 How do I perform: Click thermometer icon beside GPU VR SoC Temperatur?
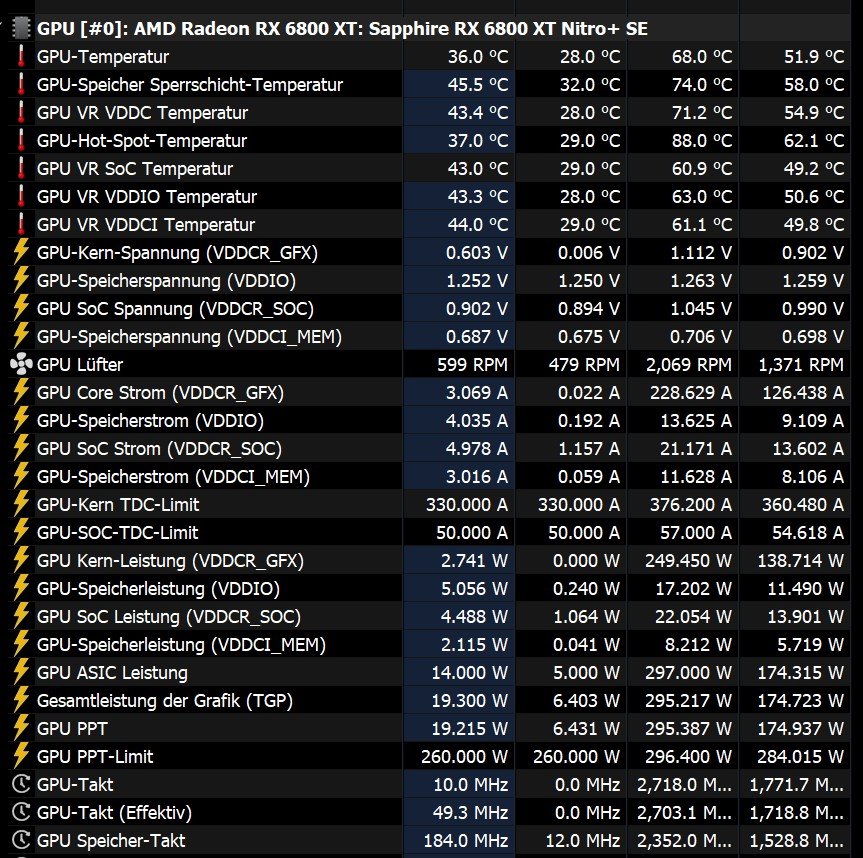(21, 168)
